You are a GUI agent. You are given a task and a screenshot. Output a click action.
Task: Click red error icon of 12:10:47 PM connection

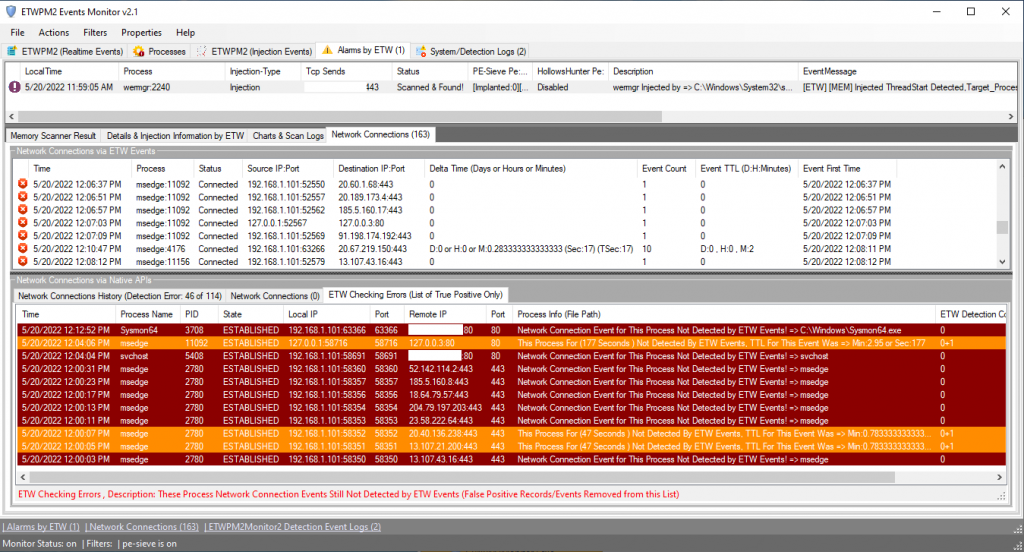22,249
